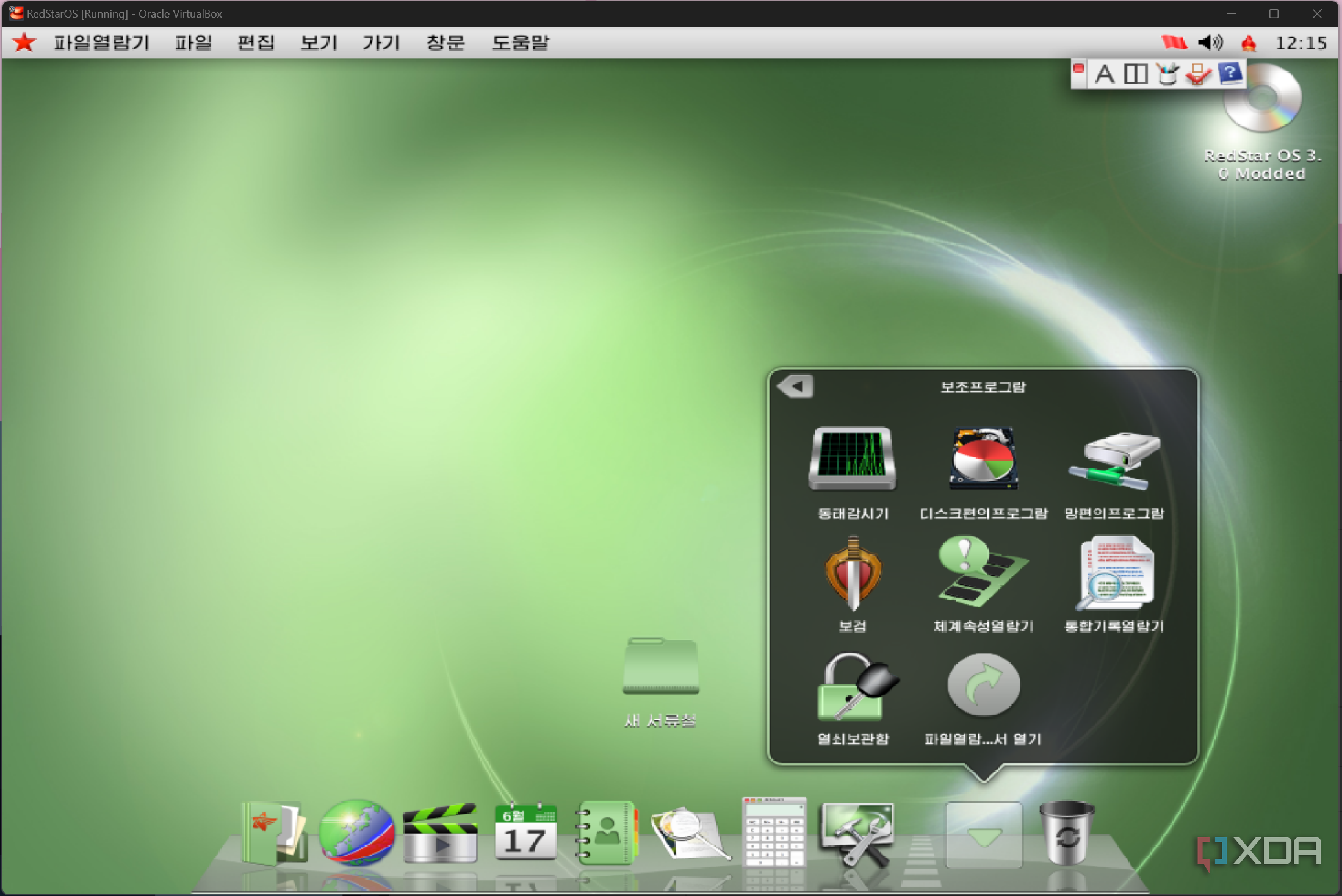Open the red star system menu
Viewport: 1342px width, 896px height.
coord(24,43)
